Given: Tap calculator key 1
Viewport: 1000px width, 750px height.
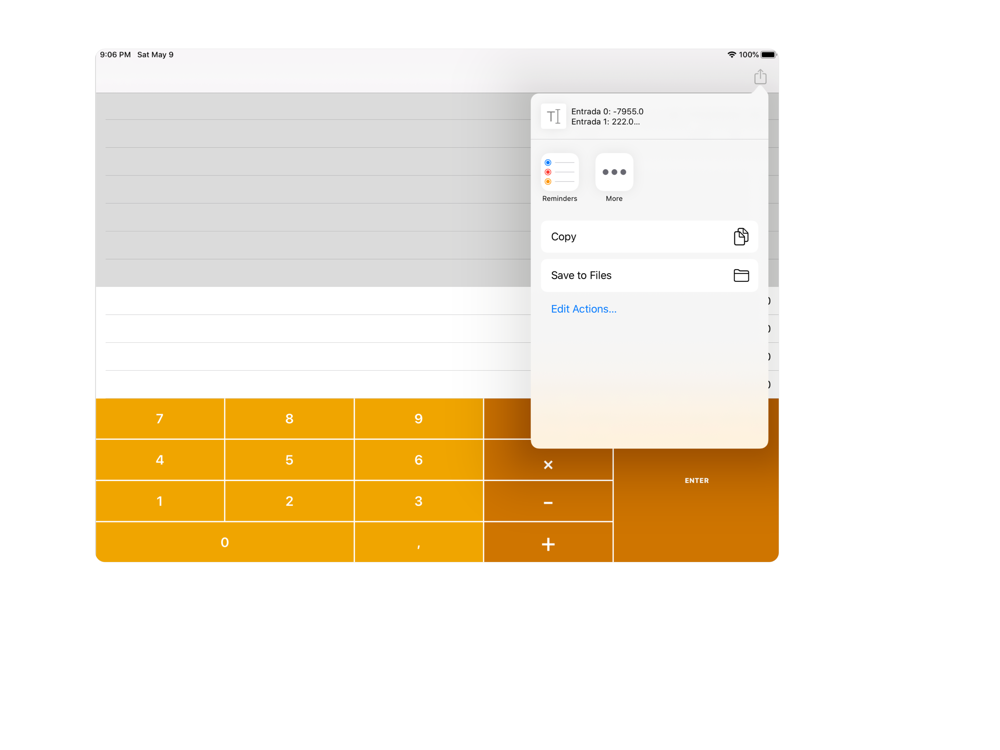Looking at the screenshot, I should tap(160, 501).
